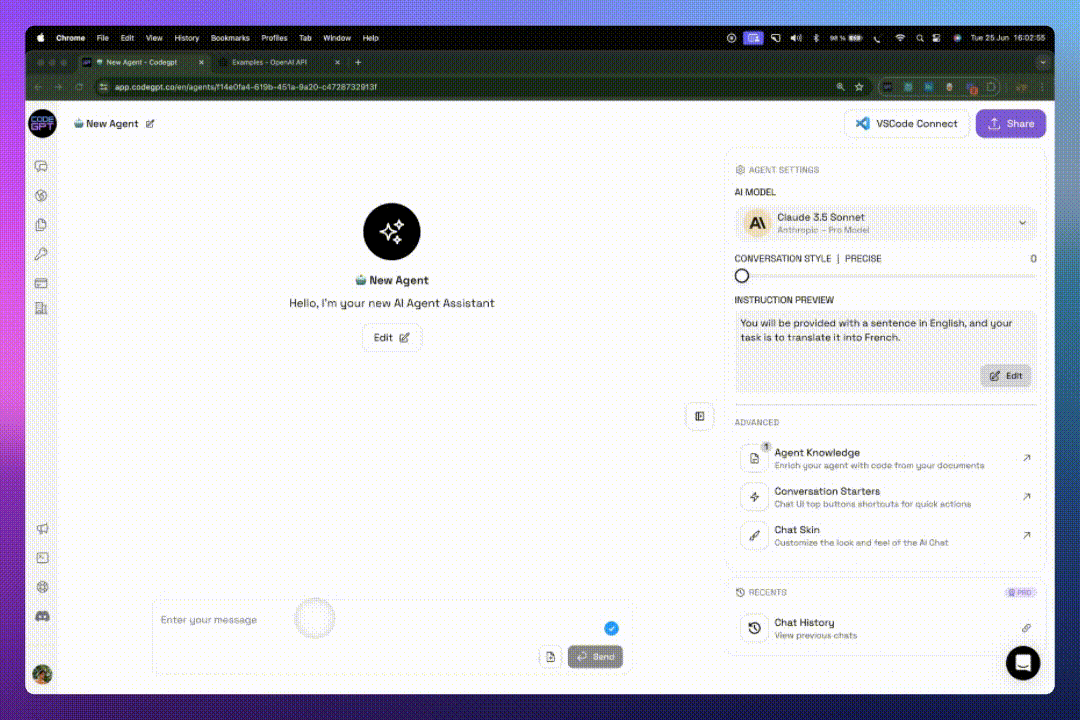Open the terminal icon in the sidebar

(x=42, y=557)
